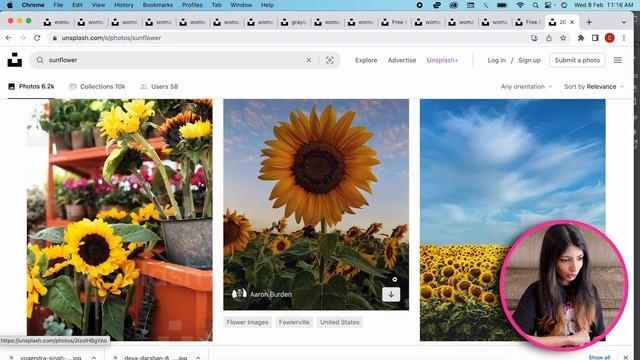The height and width of the screenshot is (360, 640).
Task: Open the Explore link
Action: tap(366, 60)
